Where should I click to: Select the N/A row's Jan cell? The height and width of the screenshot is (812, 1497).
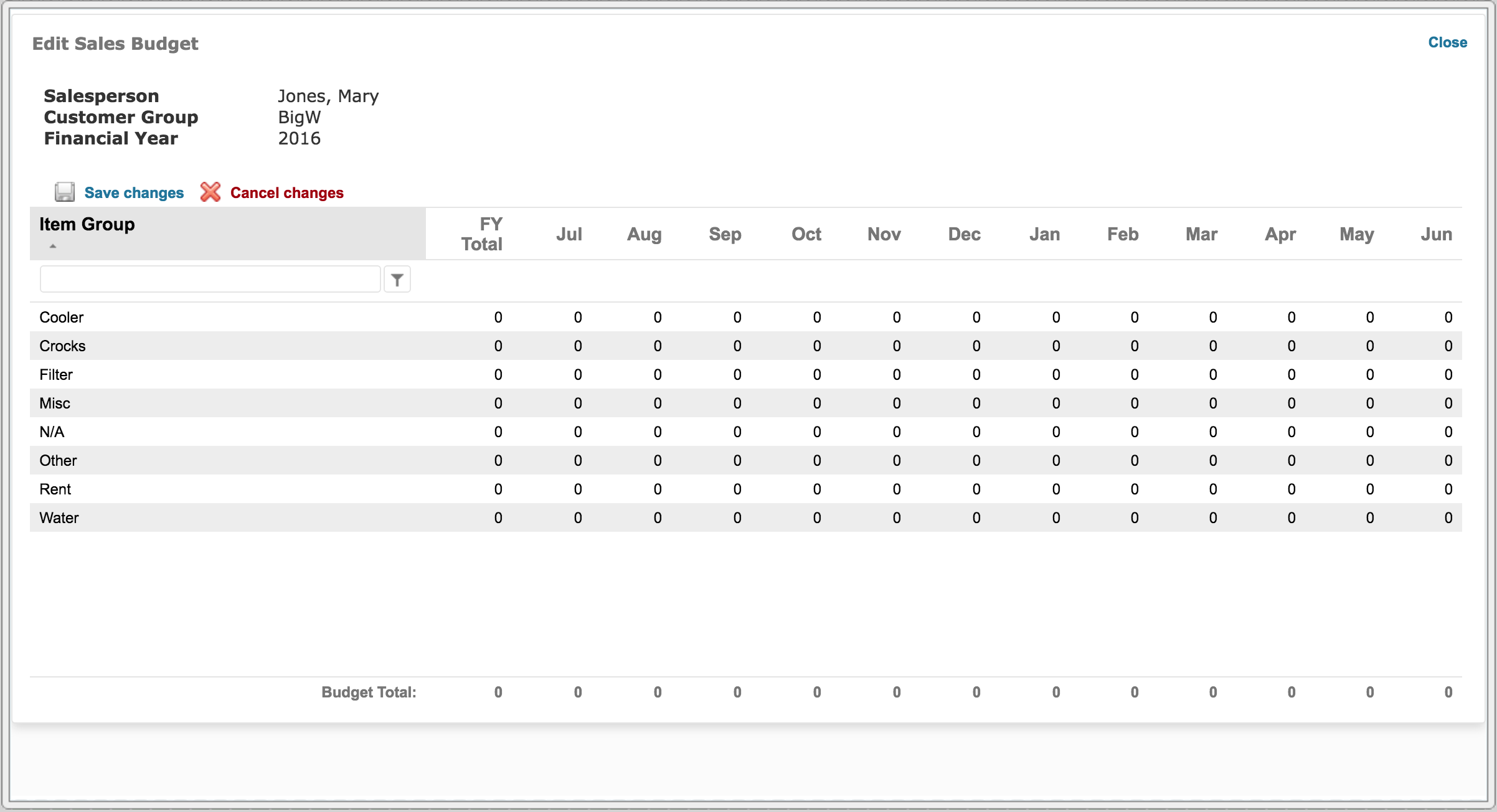(1056, 432)
